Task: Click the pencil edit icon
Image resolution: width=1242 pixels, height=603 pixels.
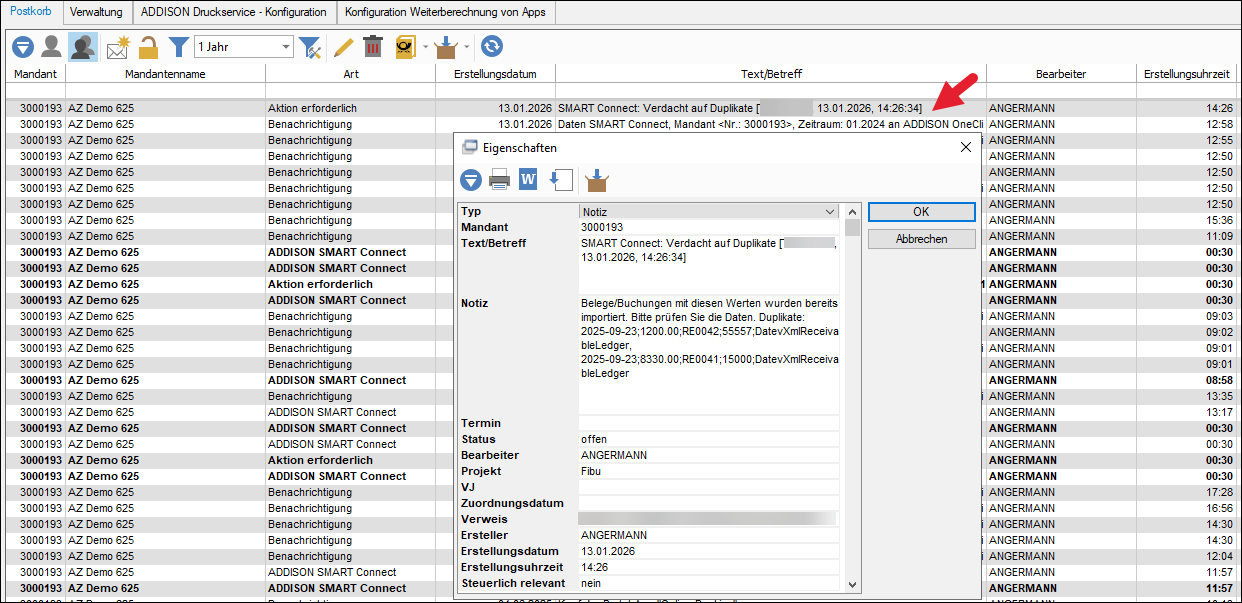Action: [344, 46]
